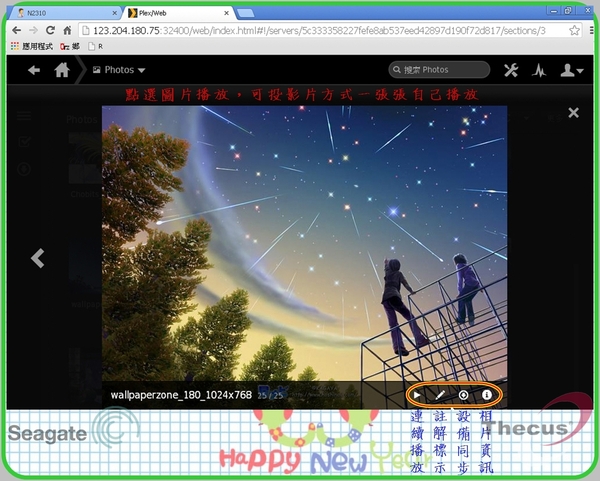Click the wallpaperzone_180_1024x768 file name
600x481 pixels.
click(181, 395)
